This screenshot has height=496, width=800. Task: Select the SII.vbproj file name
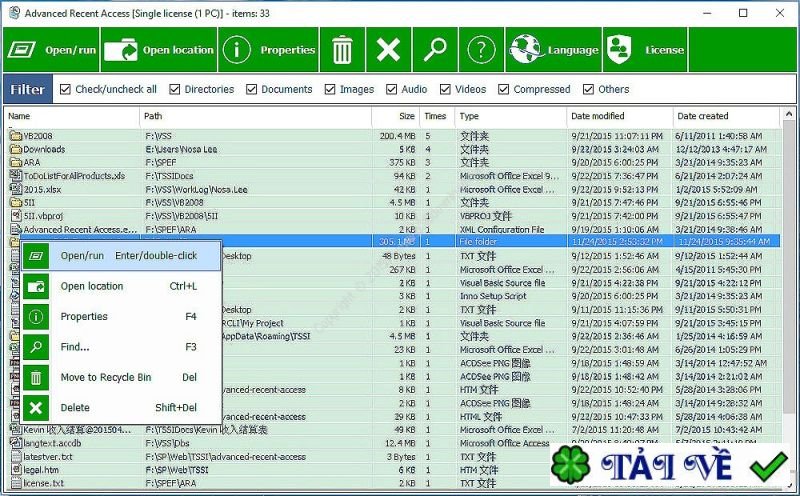coord(43,216)
